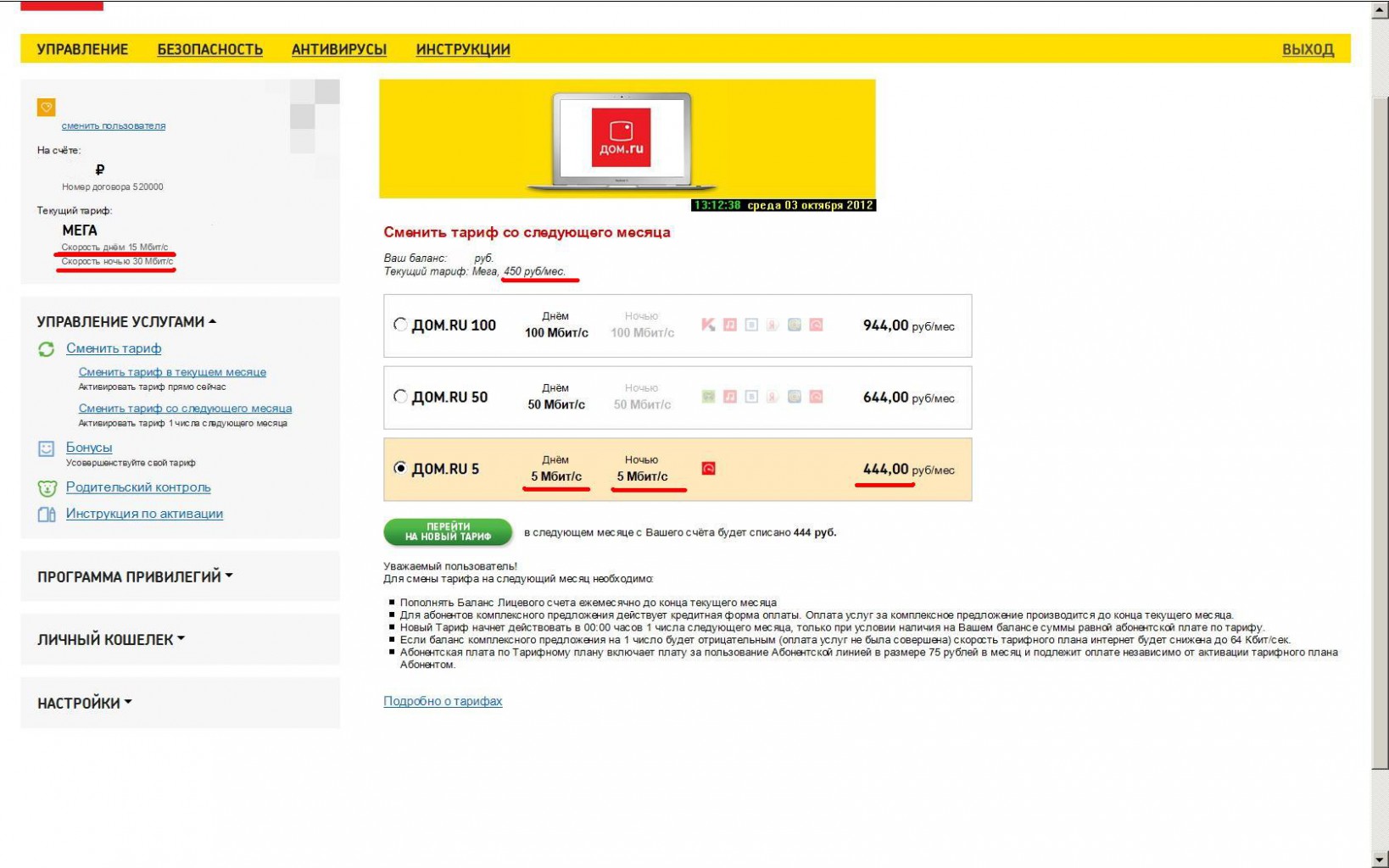Open the Подробно о тарифах link

pos(443,701)
